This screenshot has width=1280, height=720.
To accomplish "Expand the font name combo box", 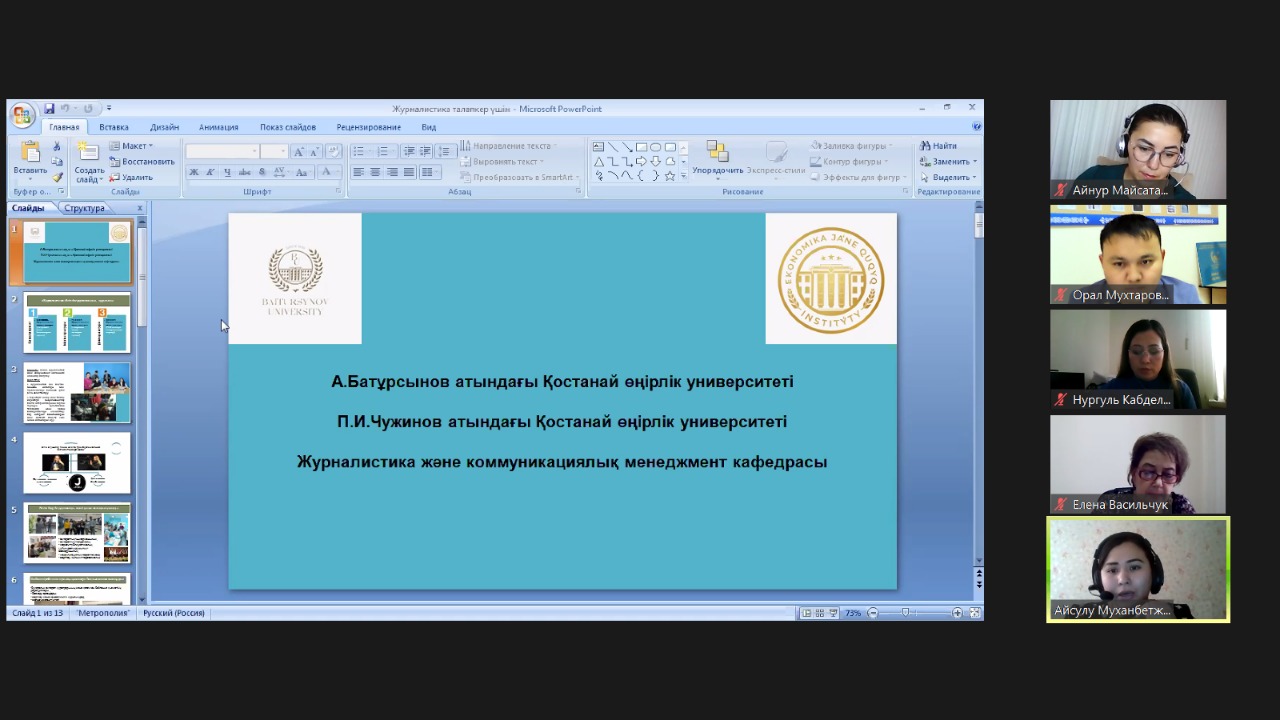I will pos(254,151).
